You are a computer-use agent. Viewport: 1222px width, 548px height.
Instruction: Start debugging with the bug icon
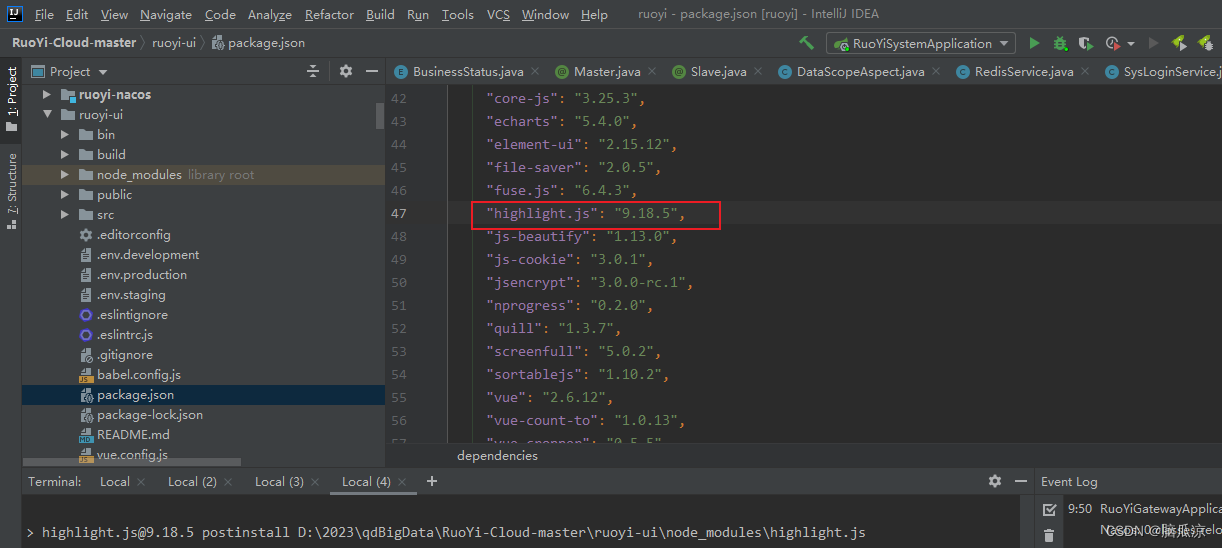coord(1060,43)
